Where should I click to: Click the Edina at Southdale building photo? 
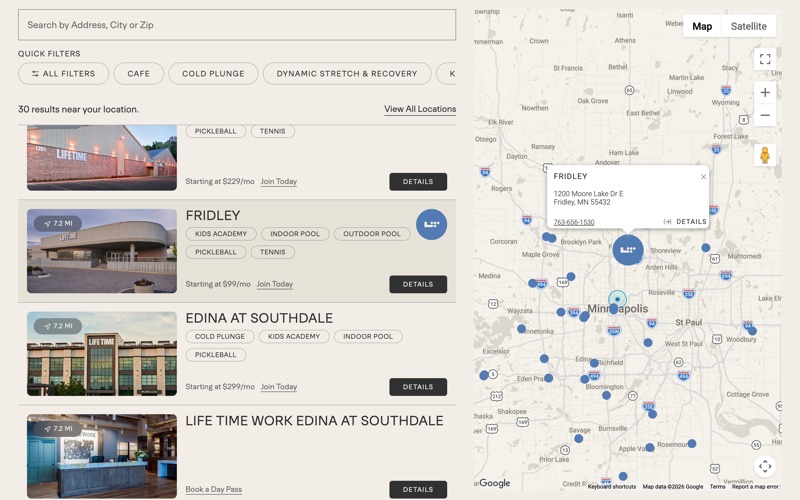coord(102,354)
